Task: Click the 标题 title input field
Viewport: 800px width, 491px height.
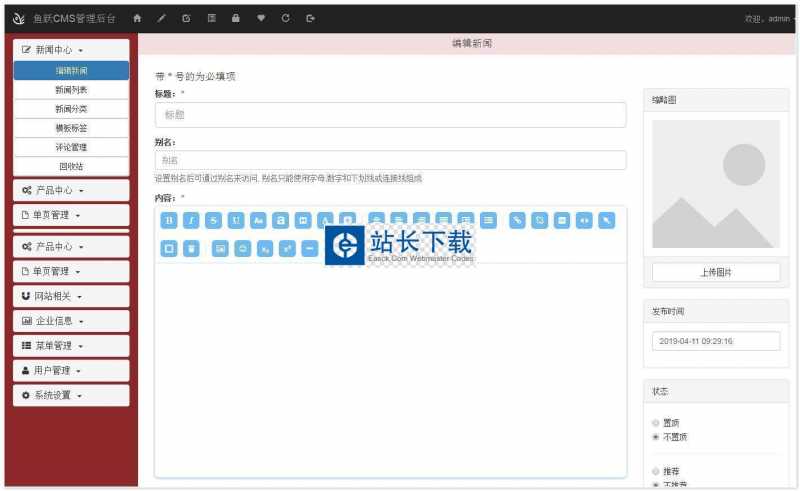Action: pyautogui.click(x=390, y=115)
